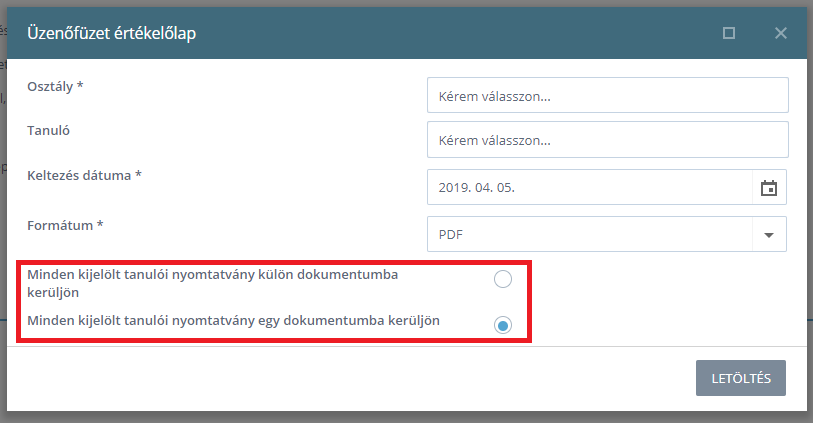Viewport: 813px width, 423px height.
Task: Close the Üzenőfüzet értékelőlap dialog
Action: (780, 33)
